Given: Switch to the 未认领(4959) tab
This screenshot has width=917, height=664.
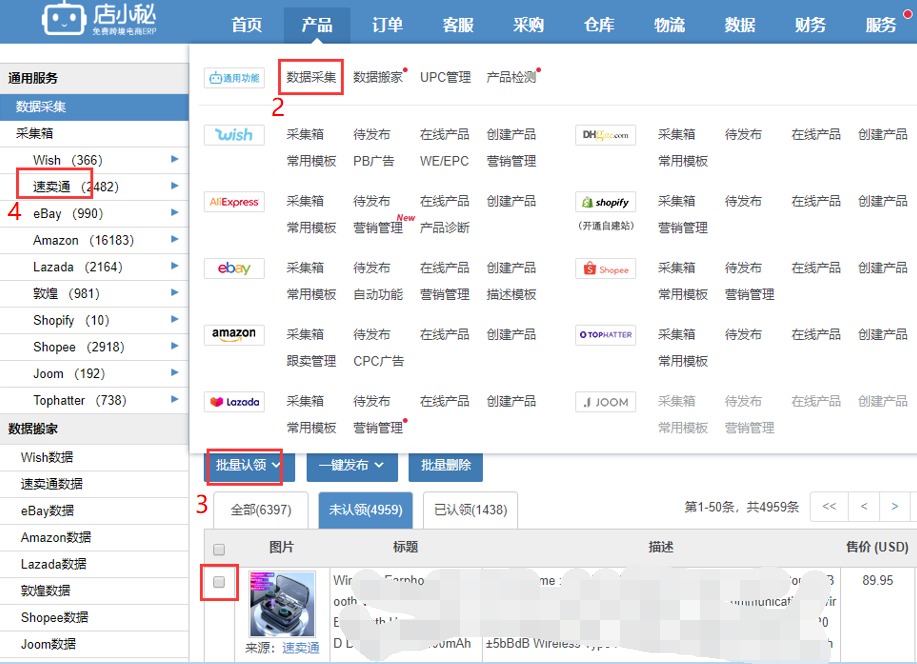Looking at the screenshot, I should (x=366, y=510).
